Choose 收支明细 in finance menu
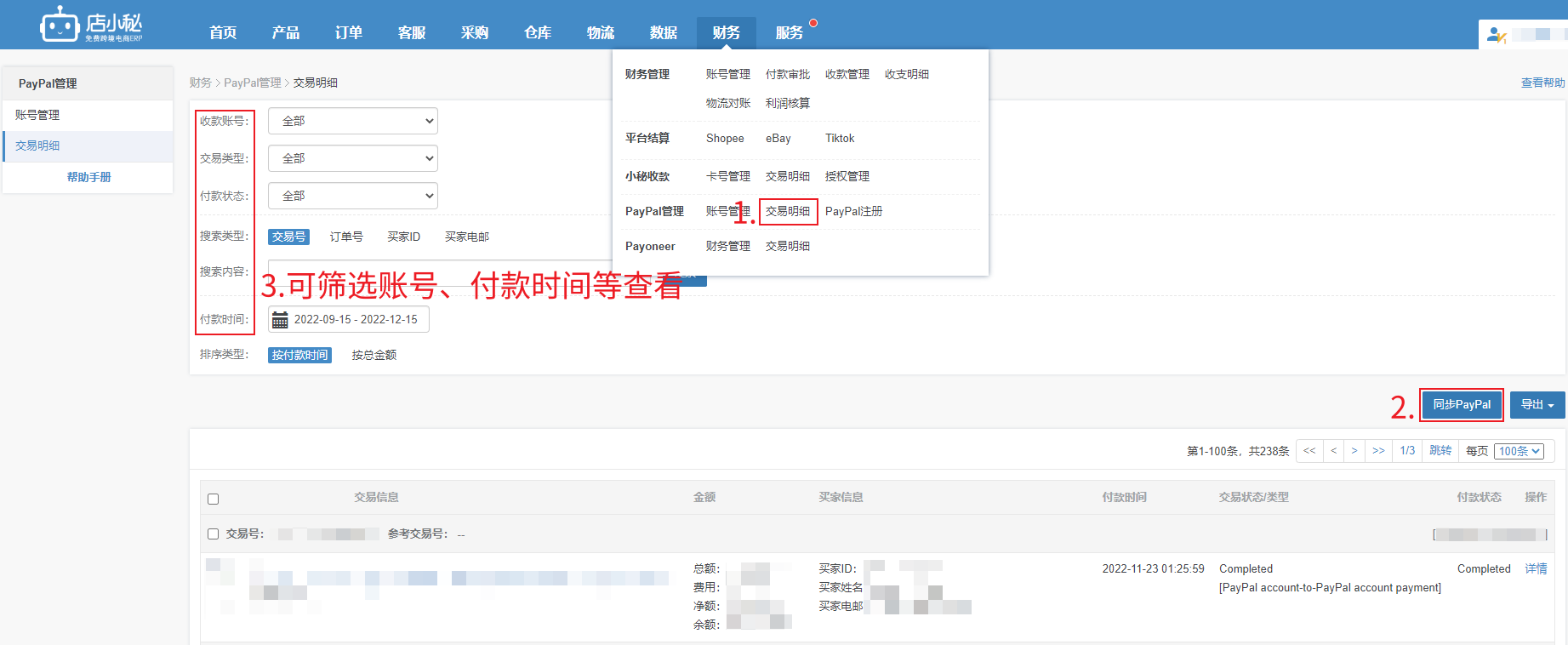The height and width of the screenshot is (645, 1568). point(907,74)
